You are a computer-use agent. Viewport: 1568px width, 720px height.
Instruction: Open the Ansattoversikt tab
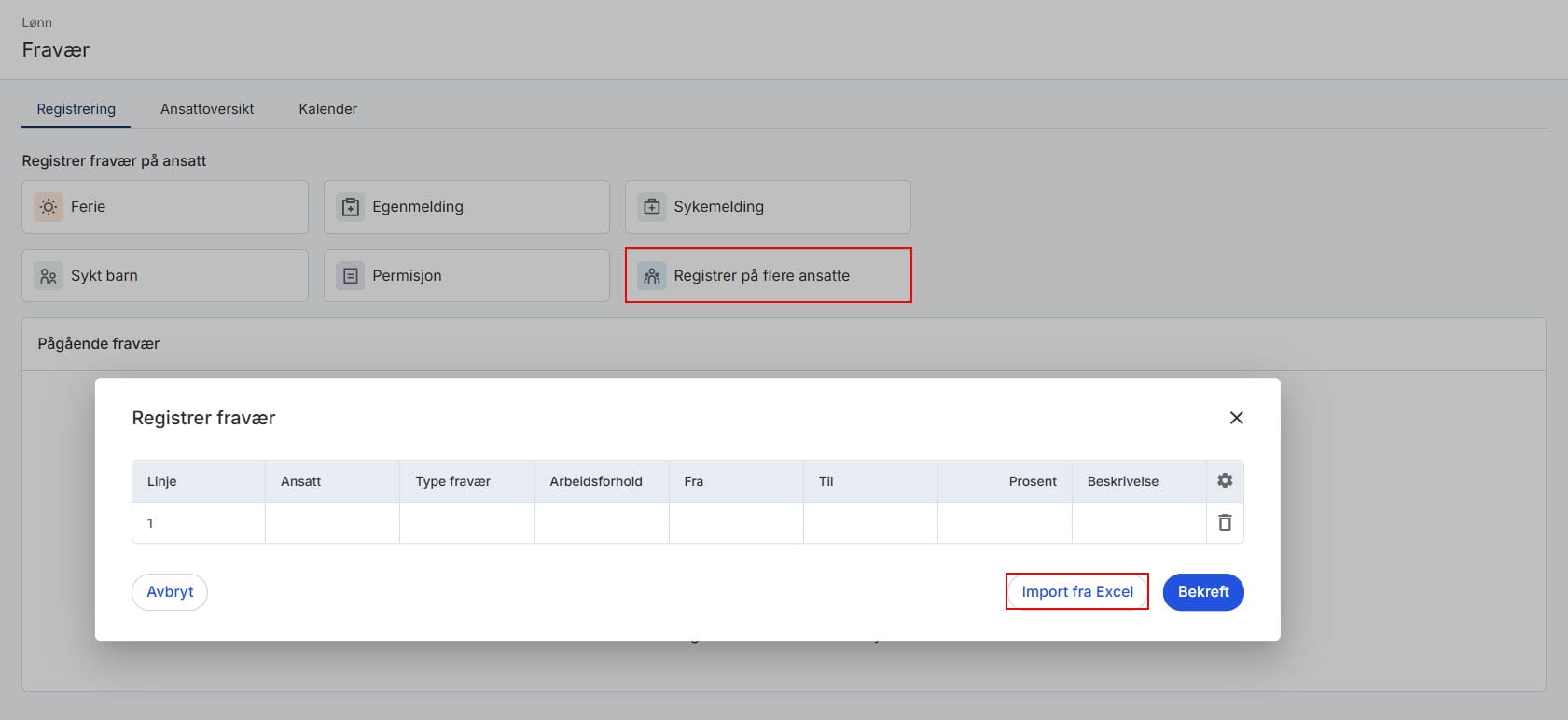(207, 109)
